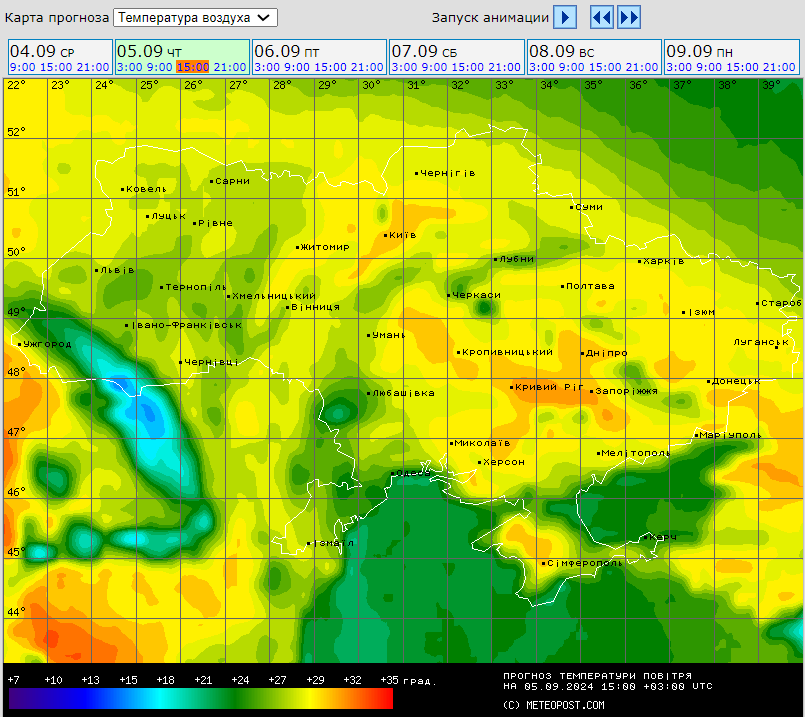
Task: Choose 21:00 forecast on 08.09
Action: [642, 67]
